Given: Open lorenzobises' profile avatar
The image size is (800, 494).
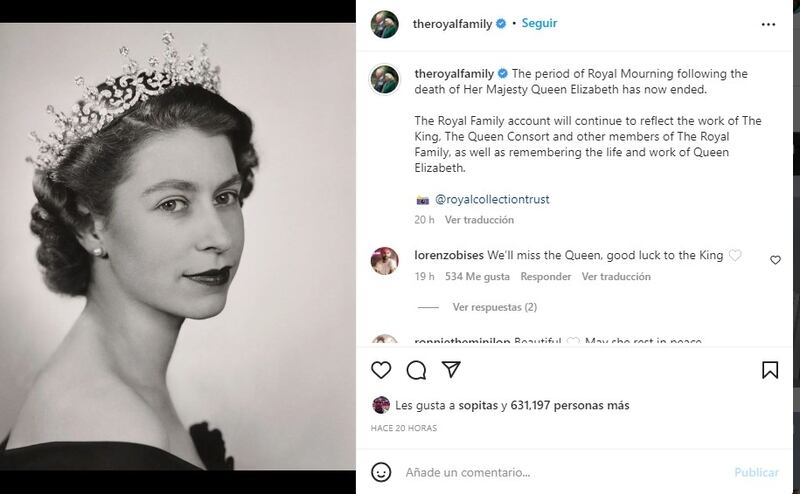Looking at the screenshot, I should (385, 261).
